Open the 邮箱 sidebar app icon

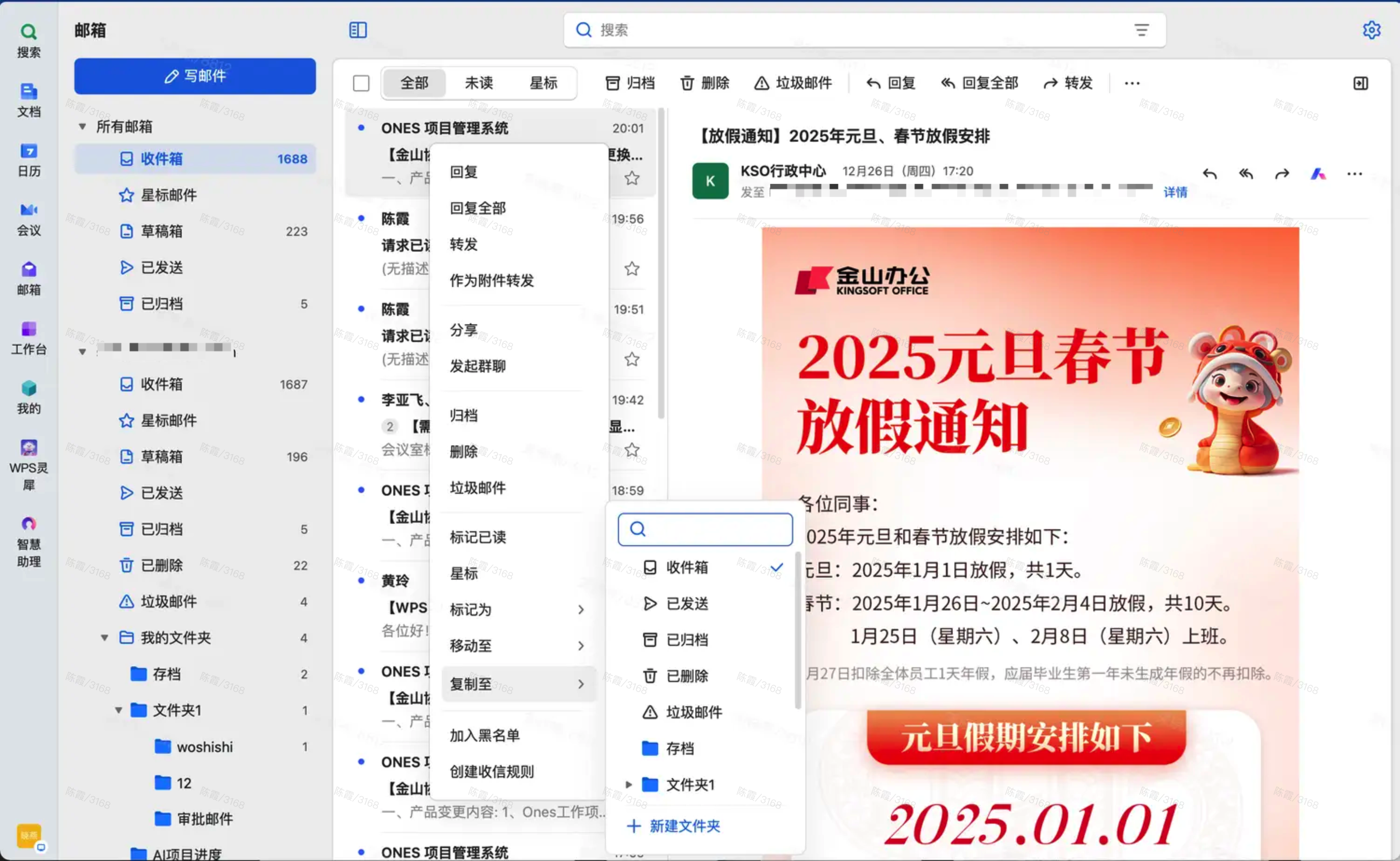28,278
